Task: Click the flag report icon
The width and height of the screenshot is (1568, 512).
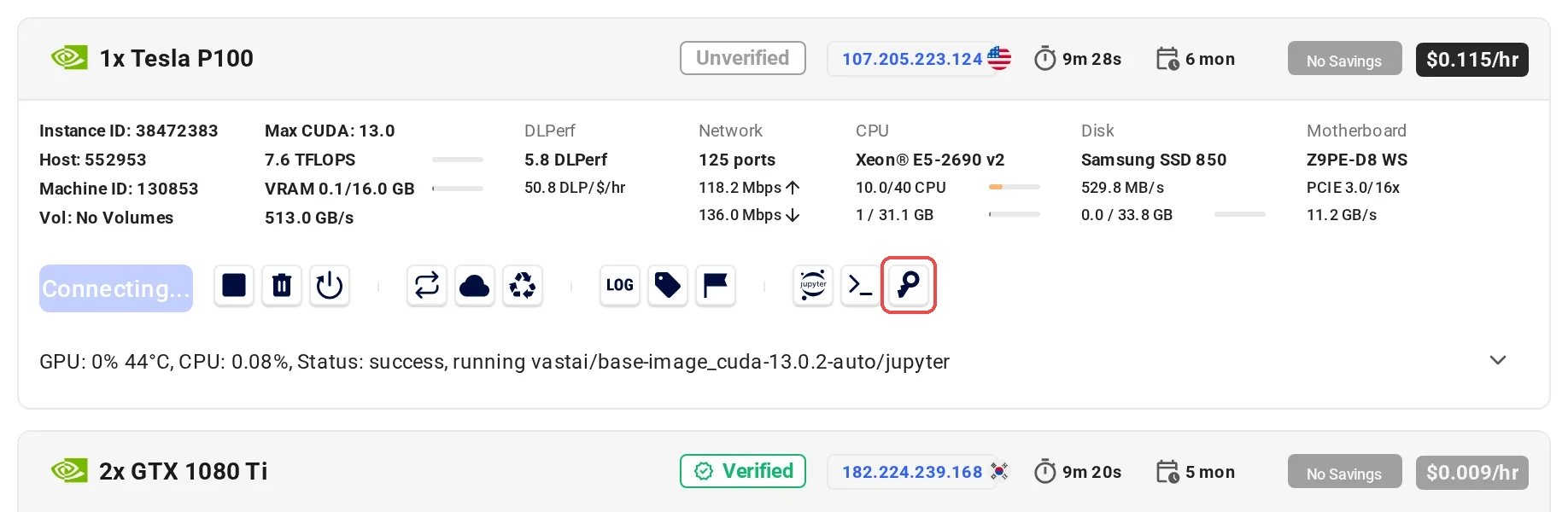Action: click(716, 285)
